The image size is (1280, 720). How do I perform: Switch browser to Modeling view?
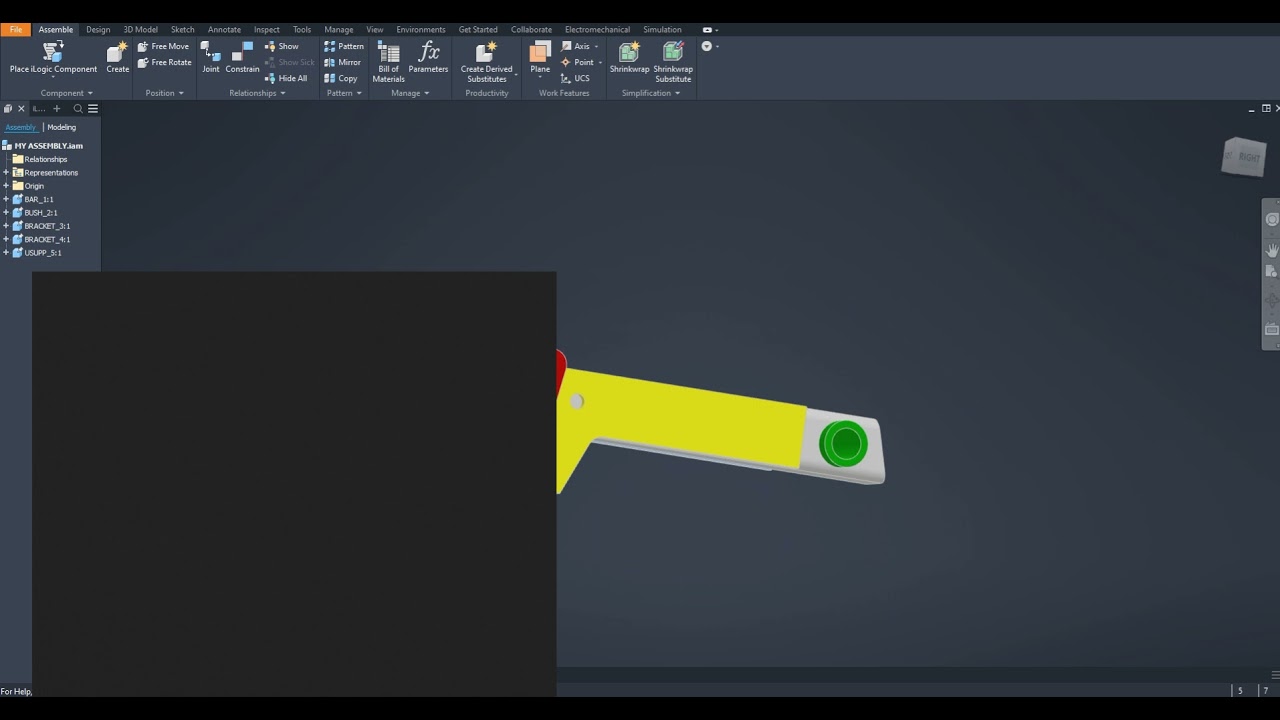coord(61,127)
